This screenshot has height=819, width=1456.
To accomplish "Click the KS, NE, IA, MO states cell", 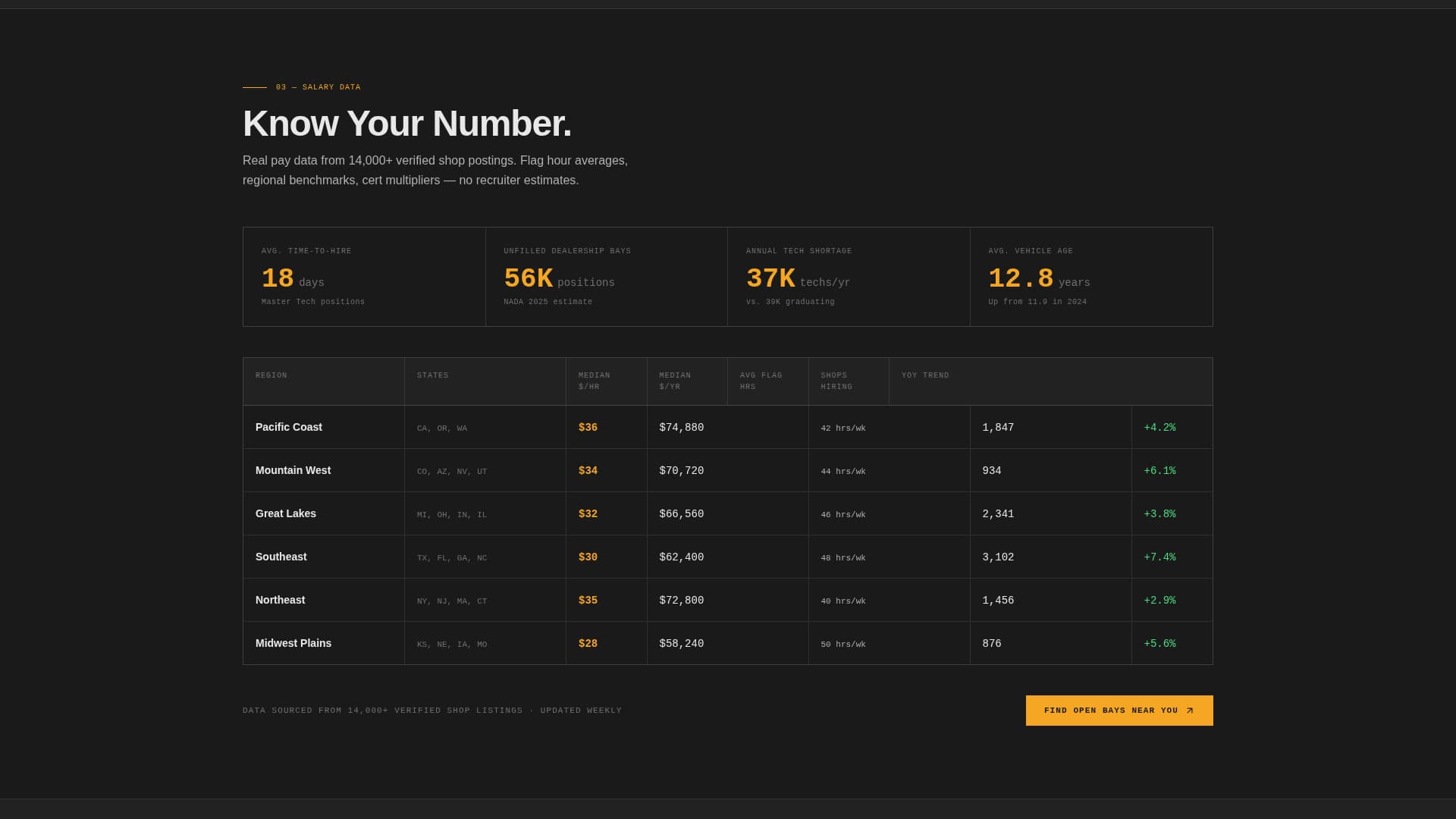I will point(485,643).
